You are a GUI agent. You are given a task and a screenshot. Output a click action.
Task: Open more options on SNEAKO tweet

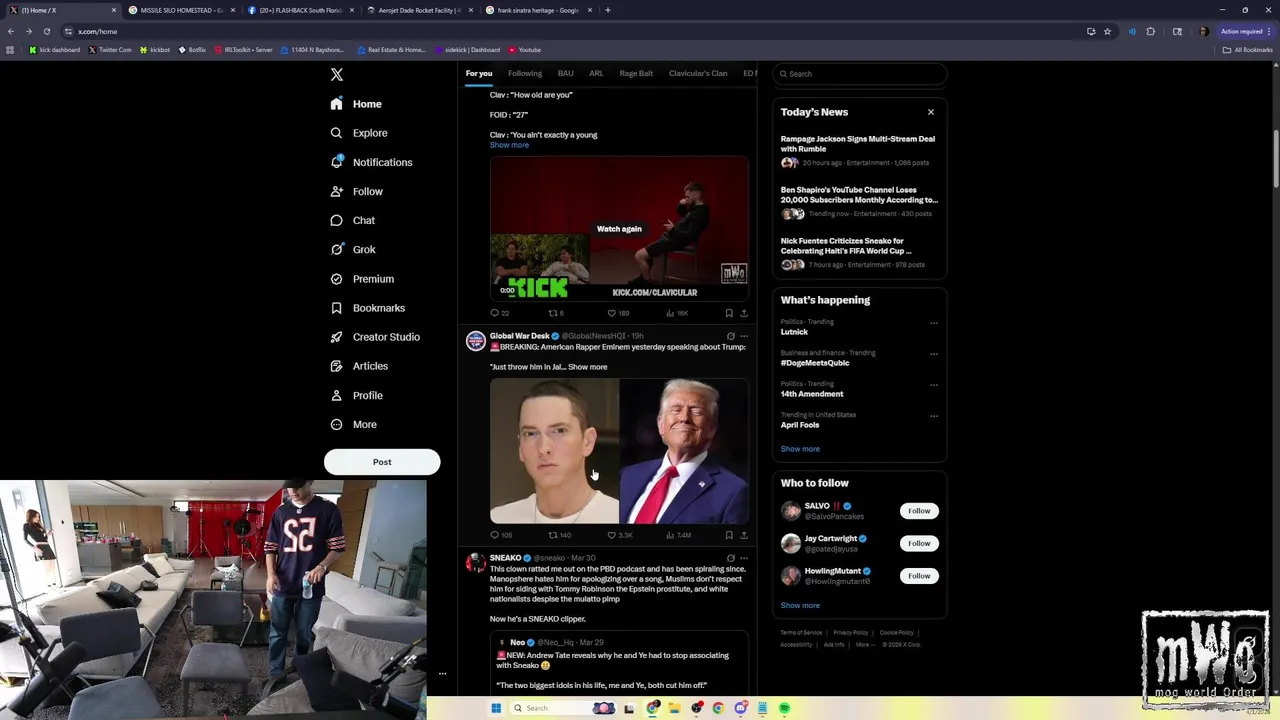(x=744, y=558)
